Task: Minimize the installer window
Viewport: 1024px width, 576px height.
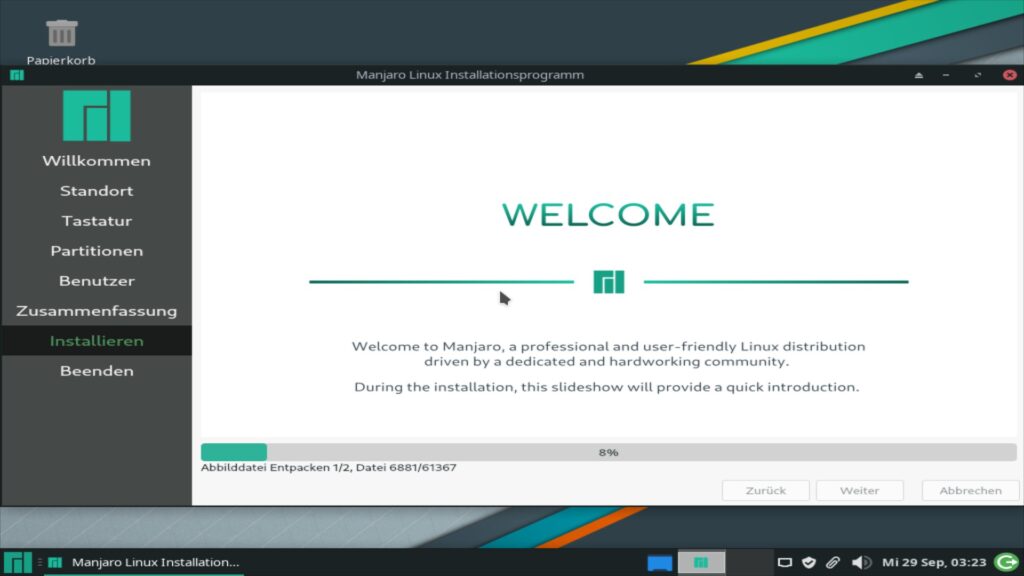Action: (x=946, y=75)
